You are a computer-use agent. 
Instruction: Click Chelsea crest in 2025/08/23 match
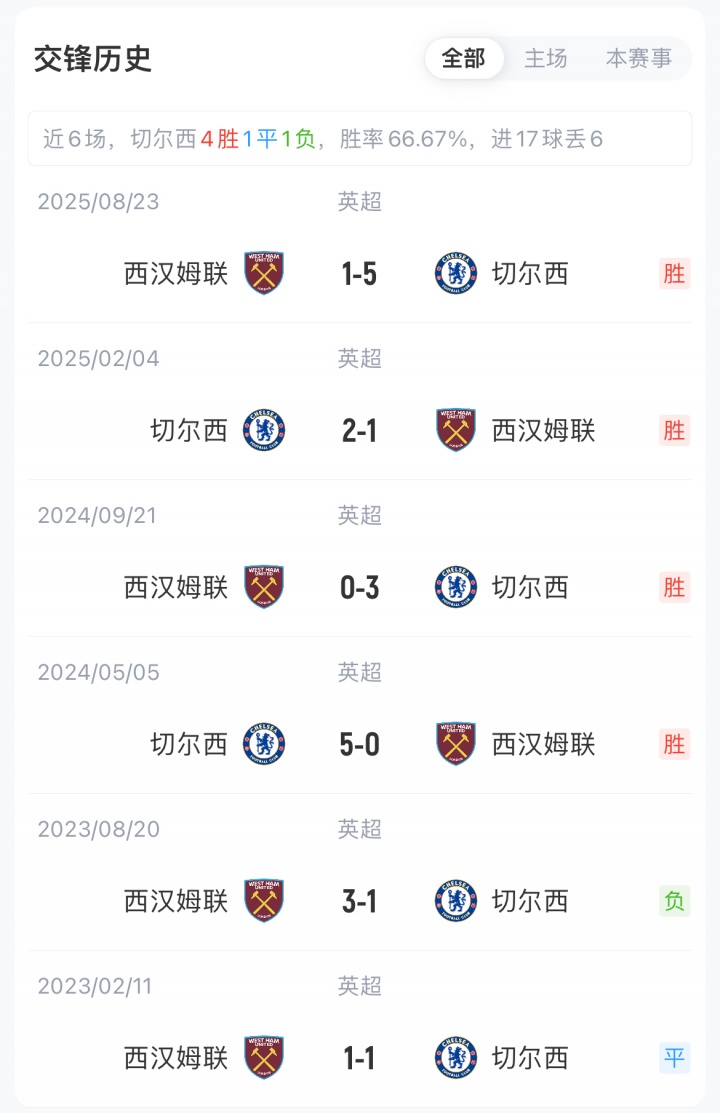(456, 273)
